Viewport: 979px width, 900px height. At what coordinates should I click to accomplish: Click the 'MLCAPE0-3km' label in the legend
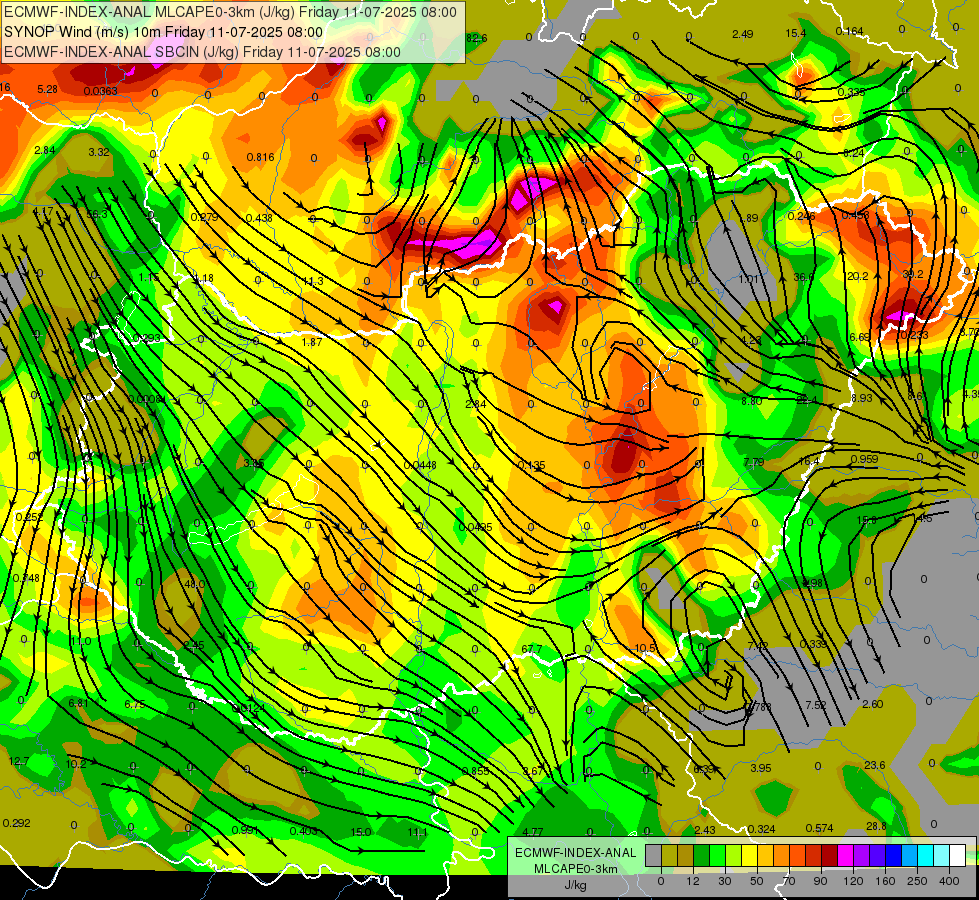[x=576, y=869]
